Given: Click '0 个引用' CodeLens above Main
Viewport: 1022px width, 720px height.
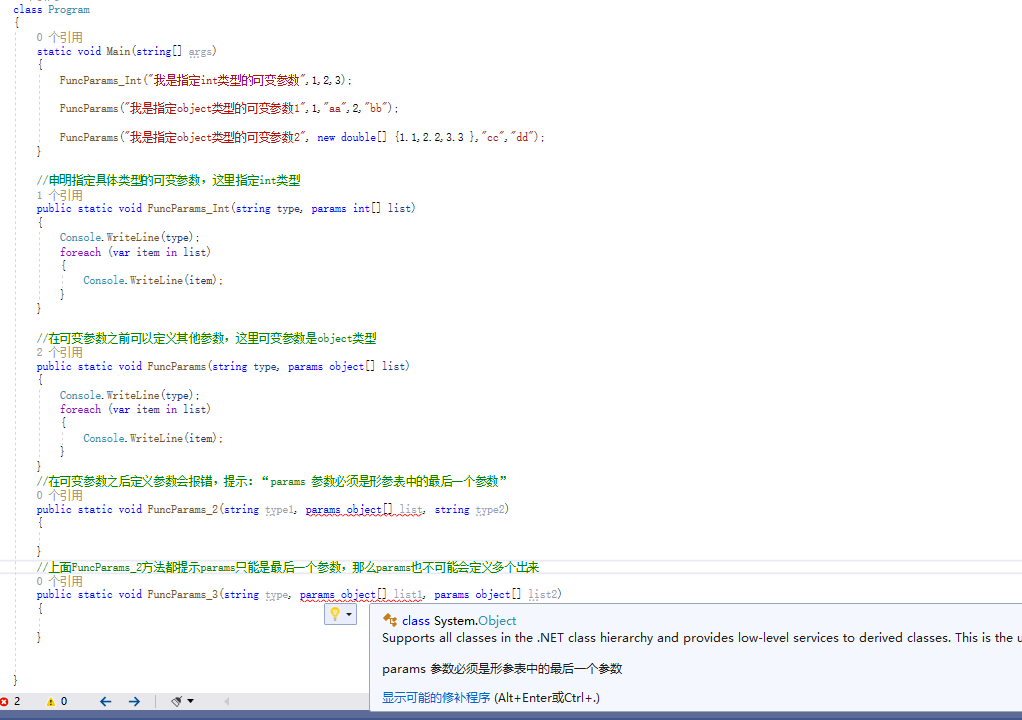Looking at the screenshot, I should coord(59,37).
